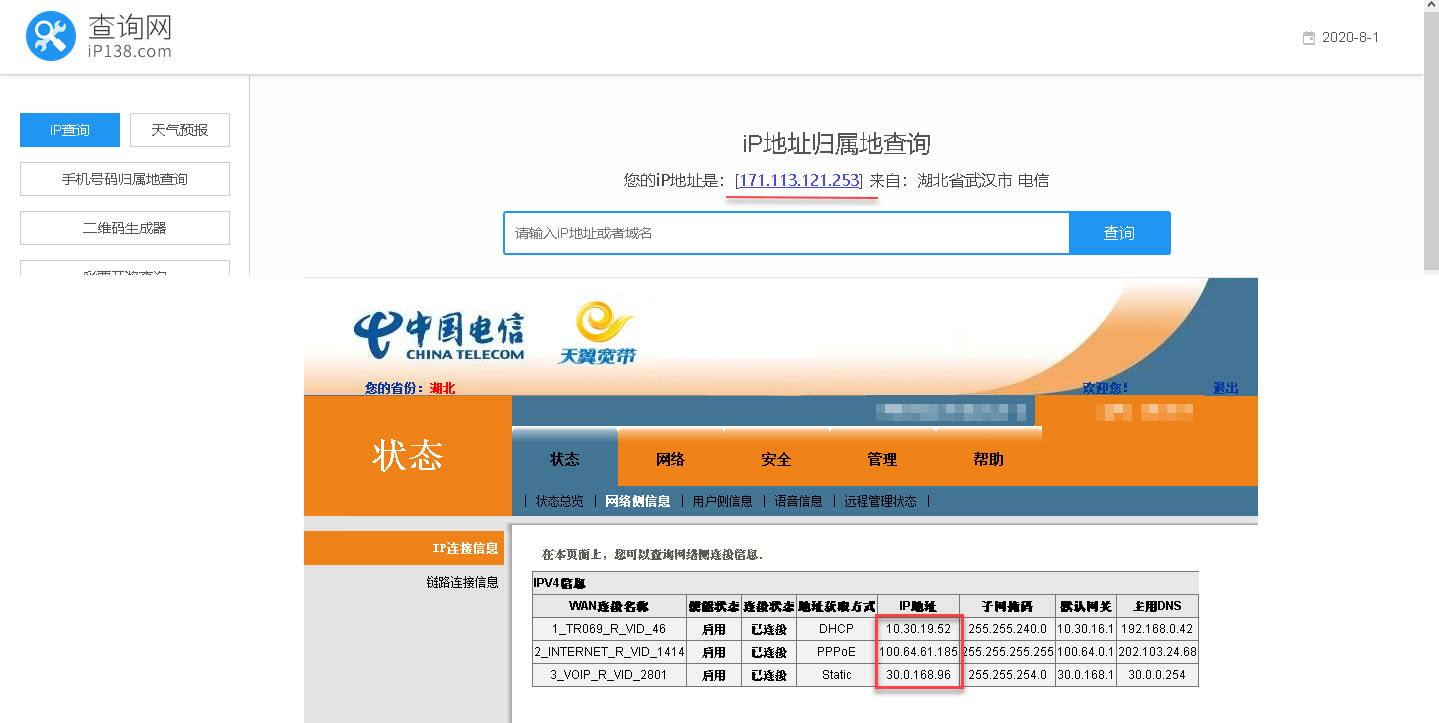Click the 退出 logout link
This screenshot has width=1439, height=723.
coord(1225,388)
